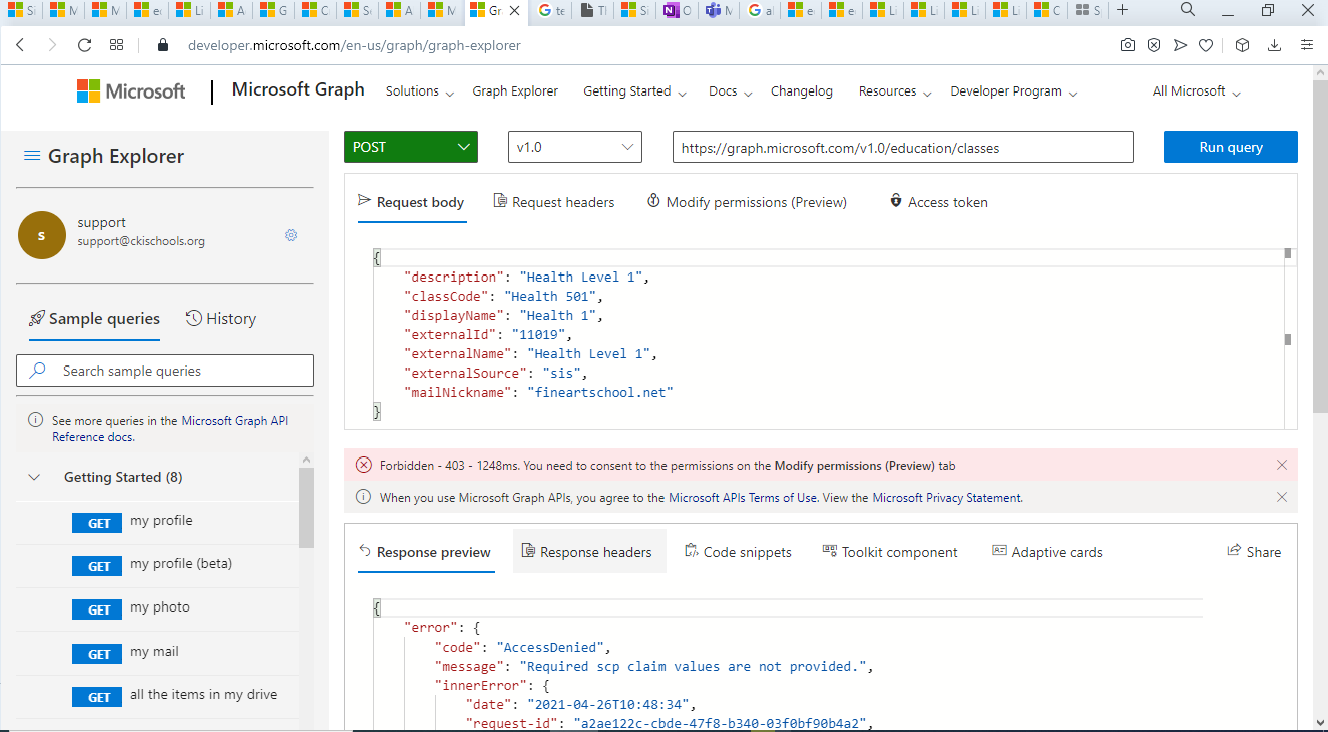Select the Response preview tab
This screenshot has height=732, width=1328.
[x=425, y=552]
